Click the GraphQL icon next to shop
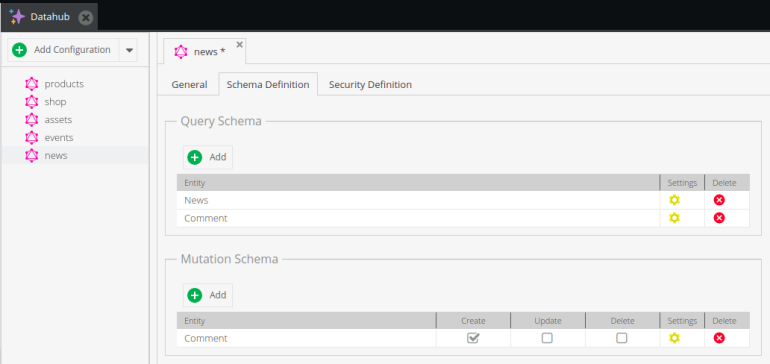The width and height of the screenshot is (770, 364). (x=31, y=102)
